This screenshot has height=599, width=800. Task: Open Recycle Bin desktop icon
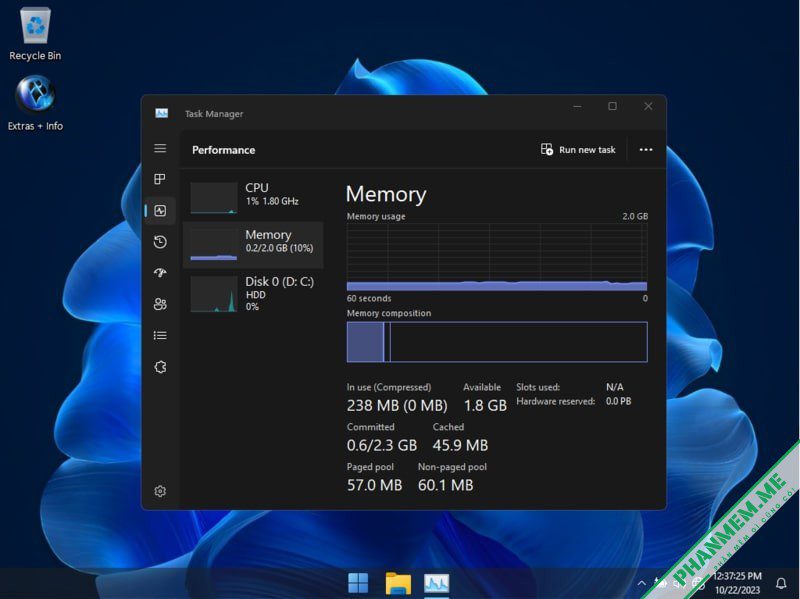[35, 34]
